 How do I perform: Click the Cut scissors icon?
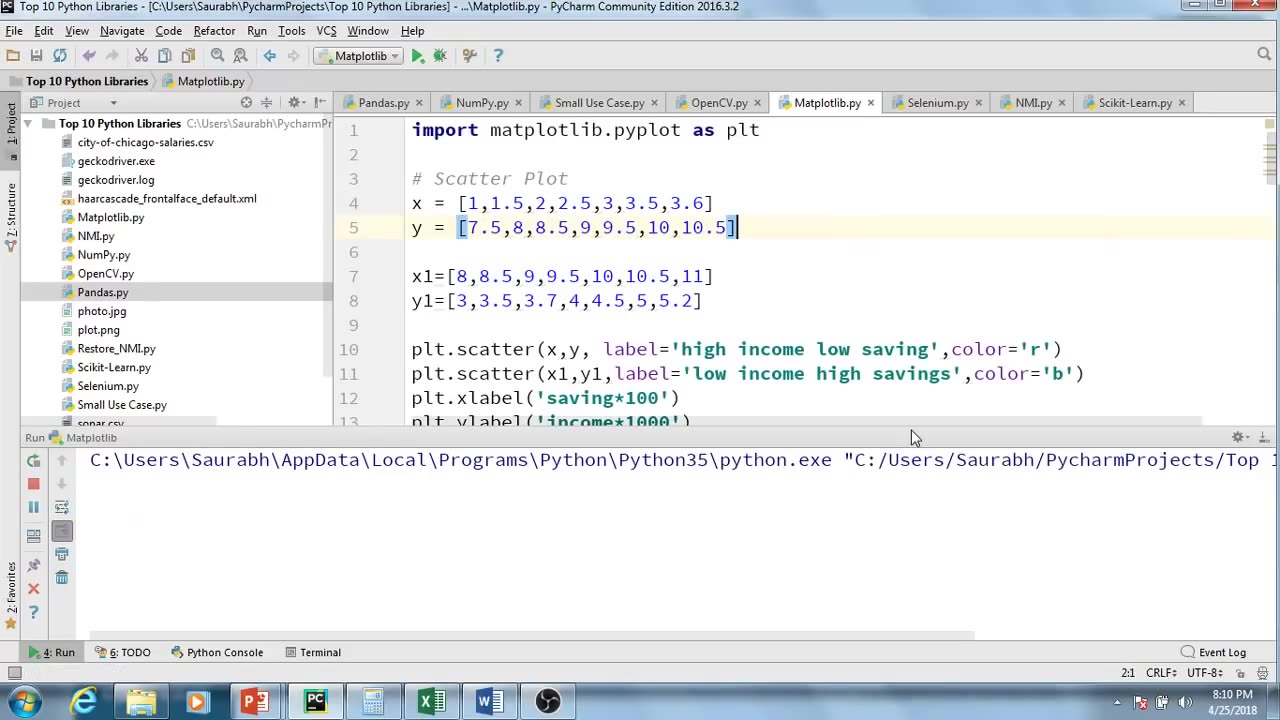tap(141, 56)
